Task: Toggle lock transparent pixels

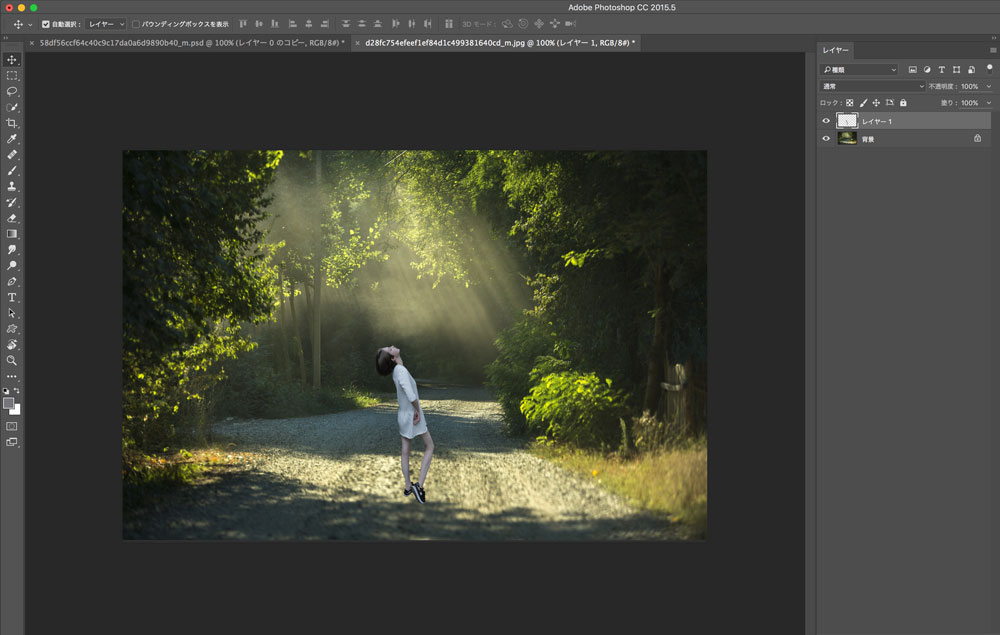Action: (850, 103)
